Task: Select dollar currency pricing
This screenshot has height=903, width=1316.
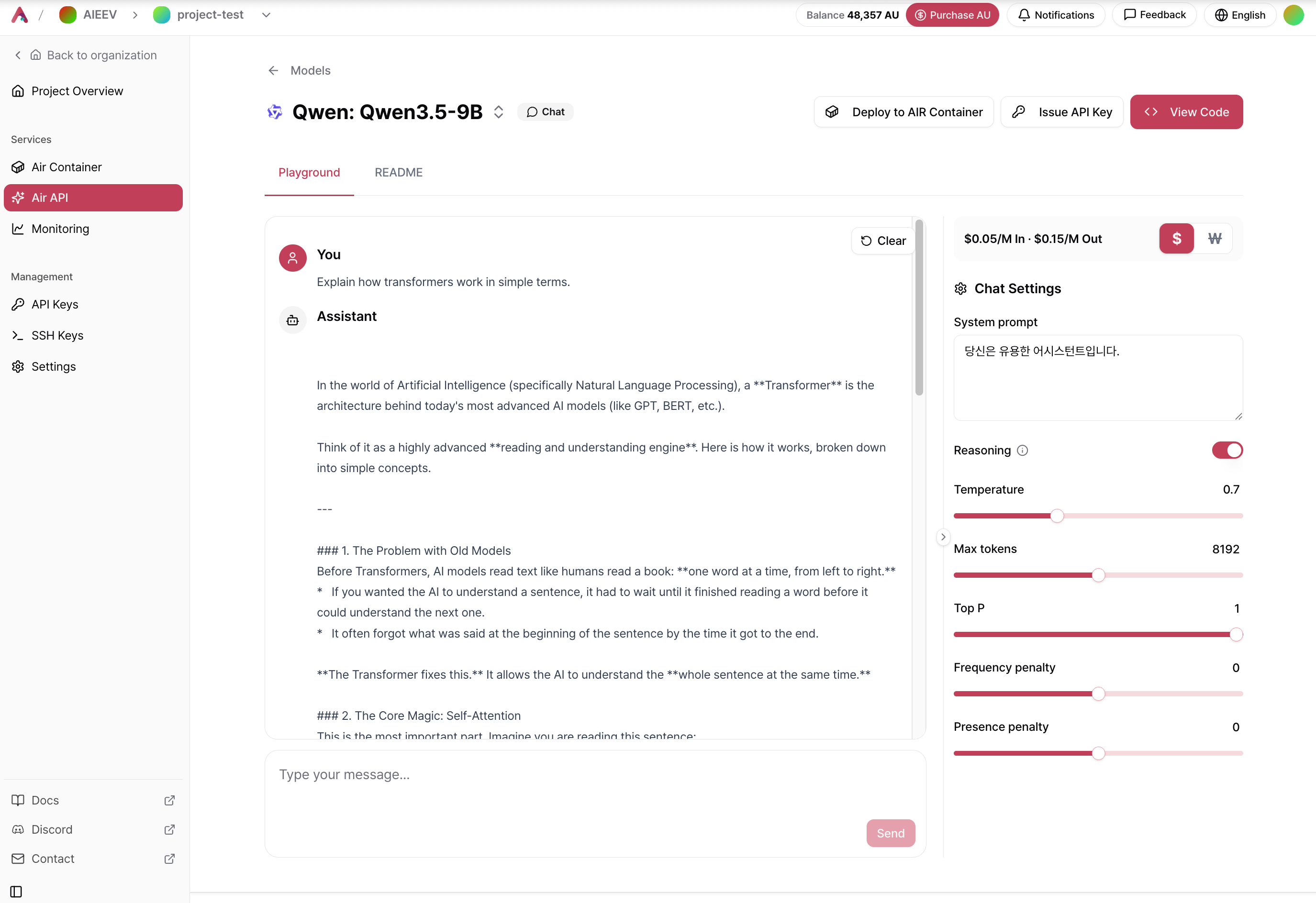Action: (x=1176, y=239)
